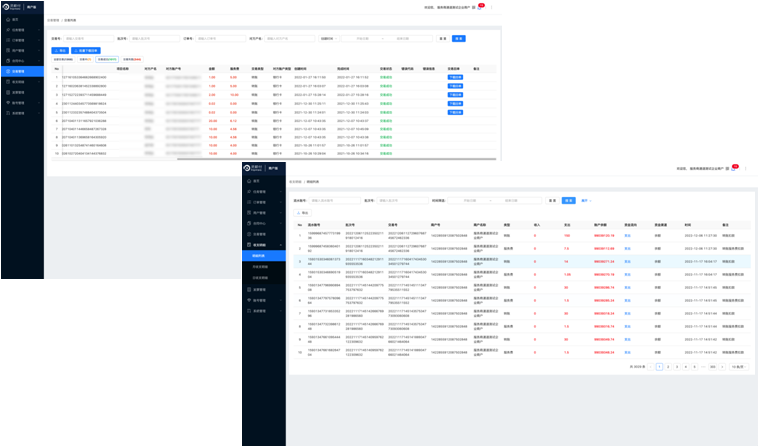Open 订单管理 in the upper window sidebar
759x447 pixels.
click(22, 40)
